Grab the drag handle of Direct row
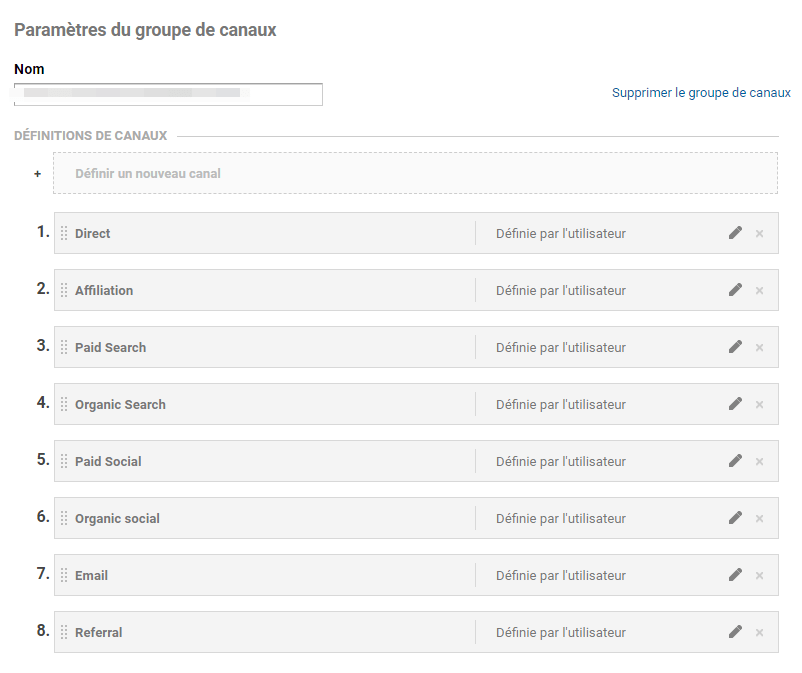The height and width of the screenshot is (673, 802). [x=64, y=233]
